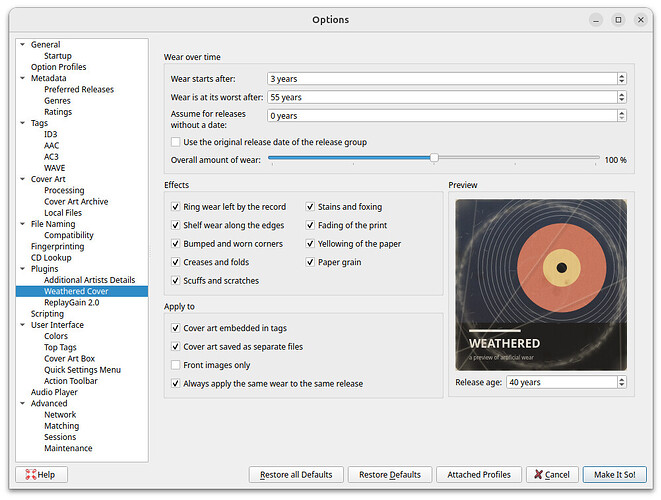Click the Help button
The height and width of the screenshot is (500, 661).
(x=41, y=474)
